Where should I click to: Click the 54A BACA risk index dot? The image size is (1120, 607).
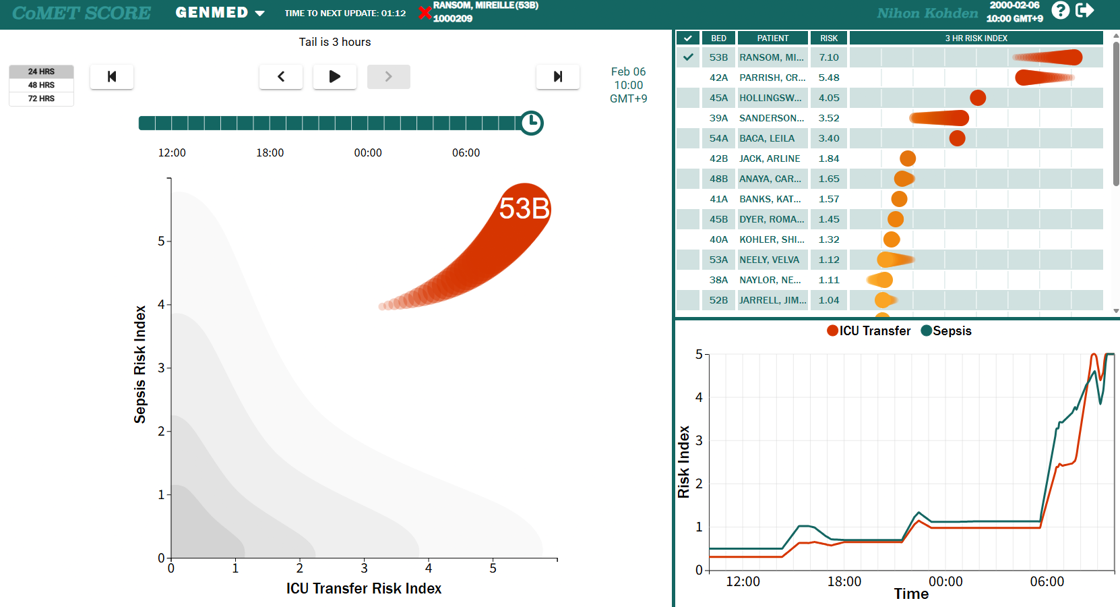point(957,138)
